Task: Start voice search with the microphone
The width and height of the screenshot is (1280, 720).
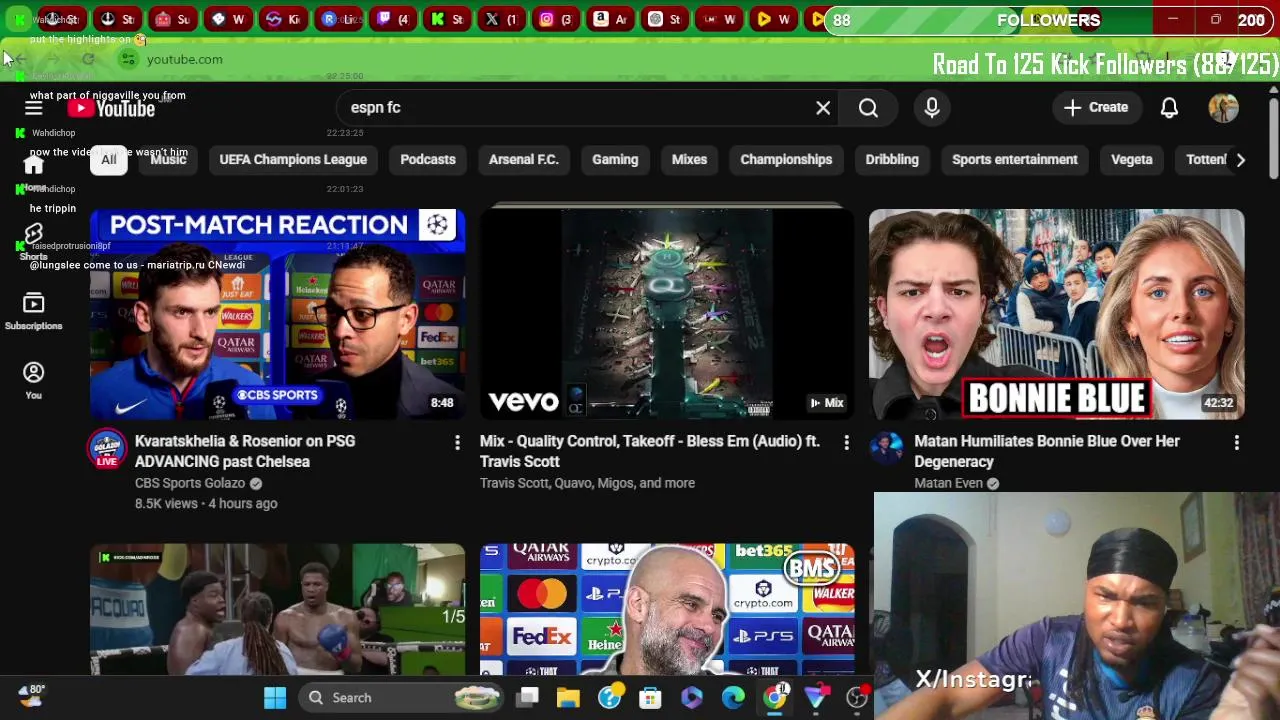Action: click(932, 108)
